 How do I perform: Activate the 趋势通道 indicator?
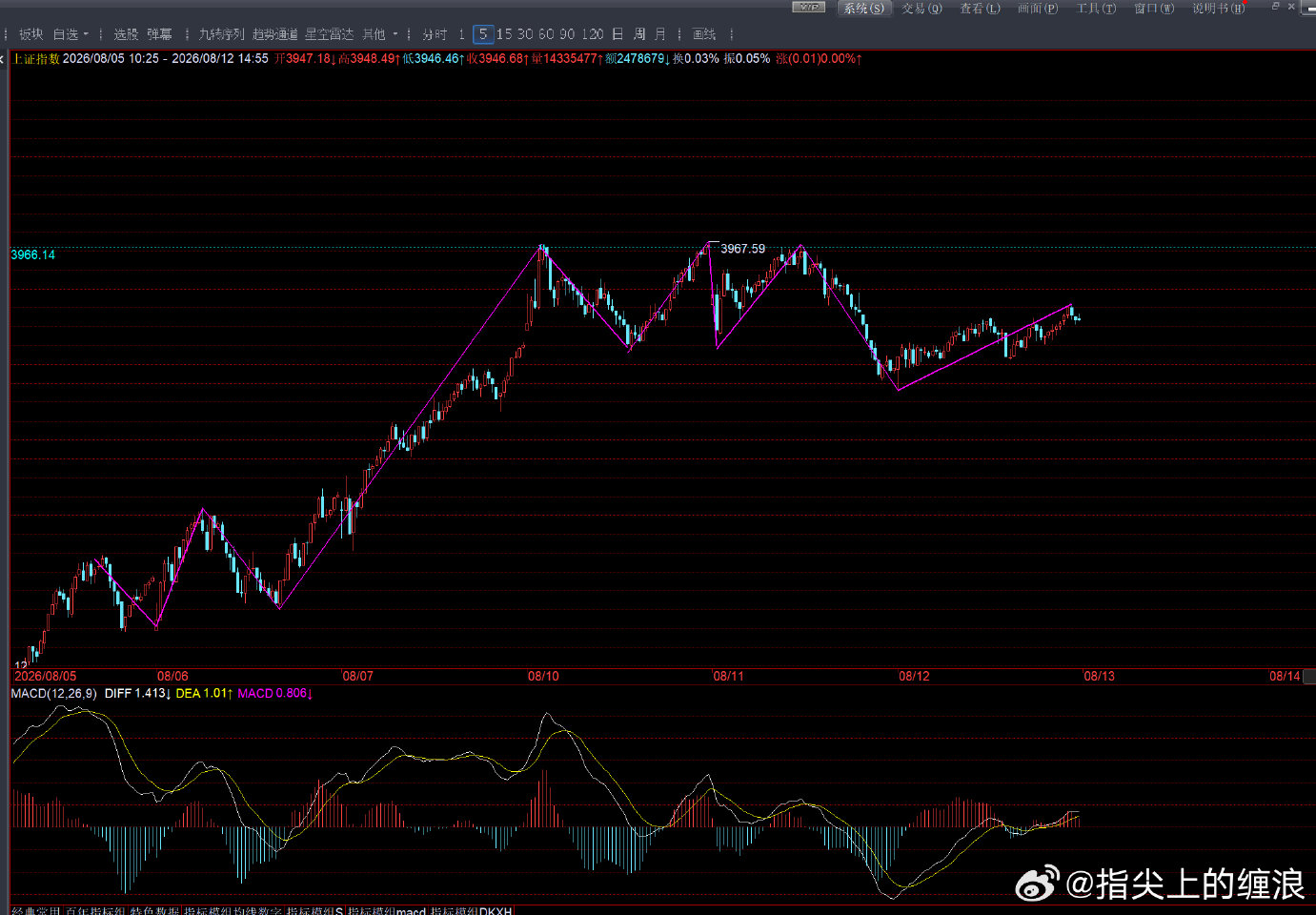click(x=274, y=34)
